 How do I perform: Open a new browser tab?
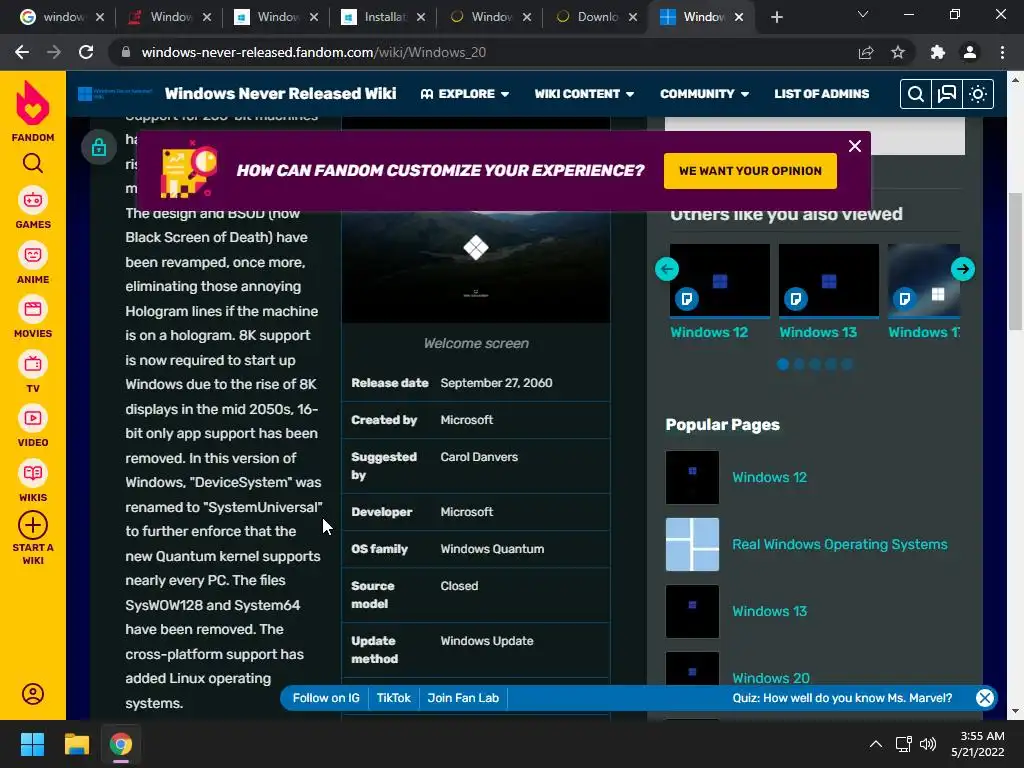pos(776,17)
